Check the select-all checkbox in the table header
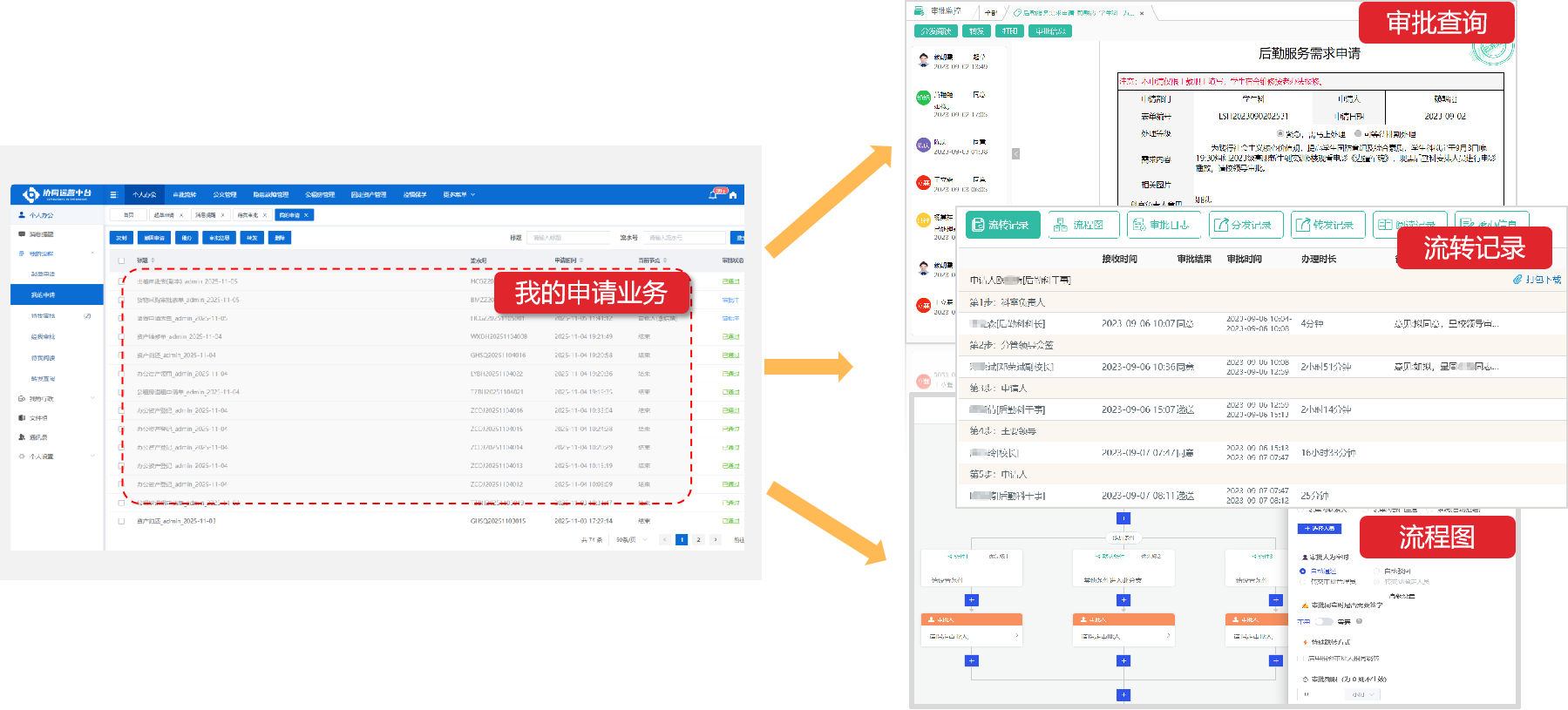This screenshot has height=710, width=1568. (x=121, y=260)
